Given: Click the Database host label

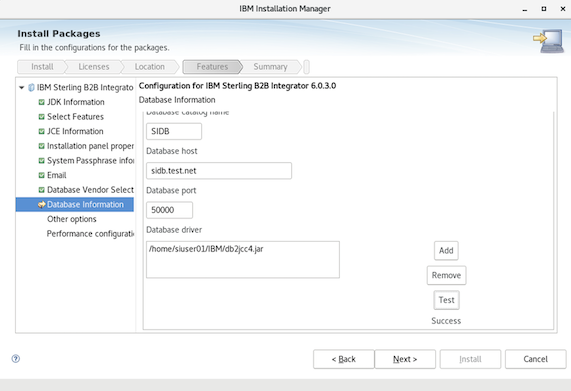Looking at the screenshot, I should click(x=172, y=151).
